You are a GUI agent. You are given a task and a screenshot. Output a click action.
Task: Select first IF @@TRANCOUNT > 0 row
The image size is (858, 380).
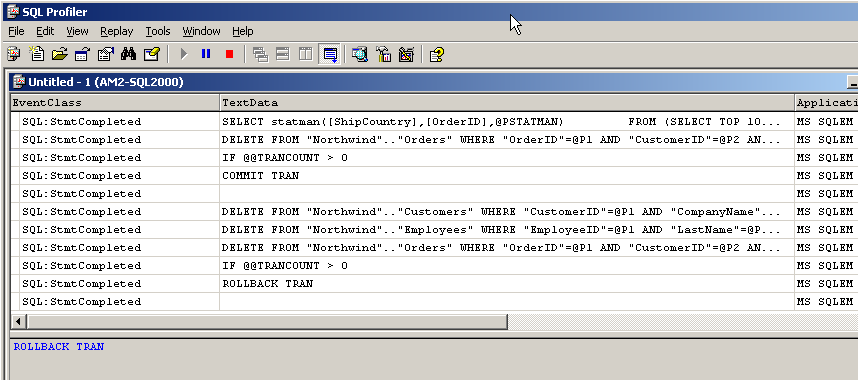tap(434, 158)
